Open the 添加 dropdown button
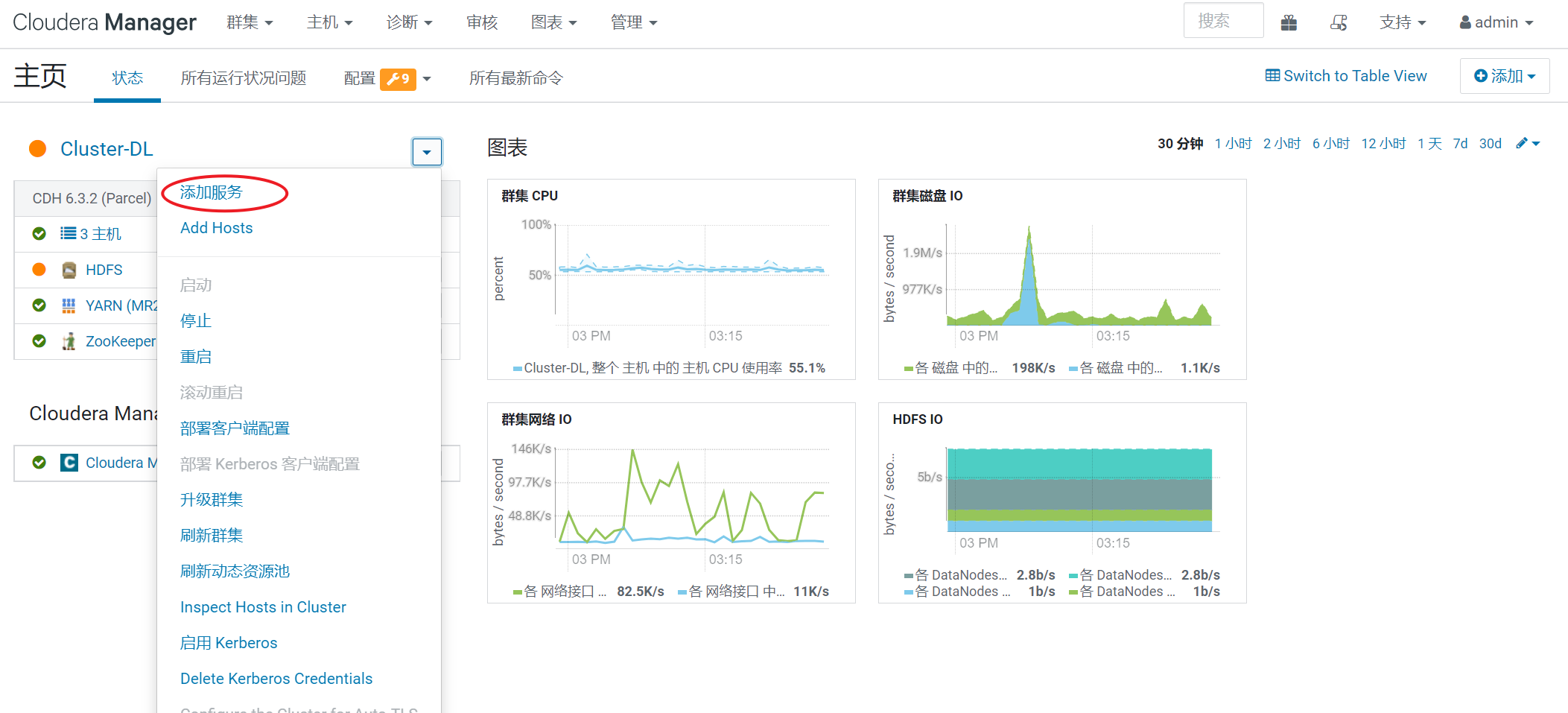1568x713 pixels. coord(1505,76)
